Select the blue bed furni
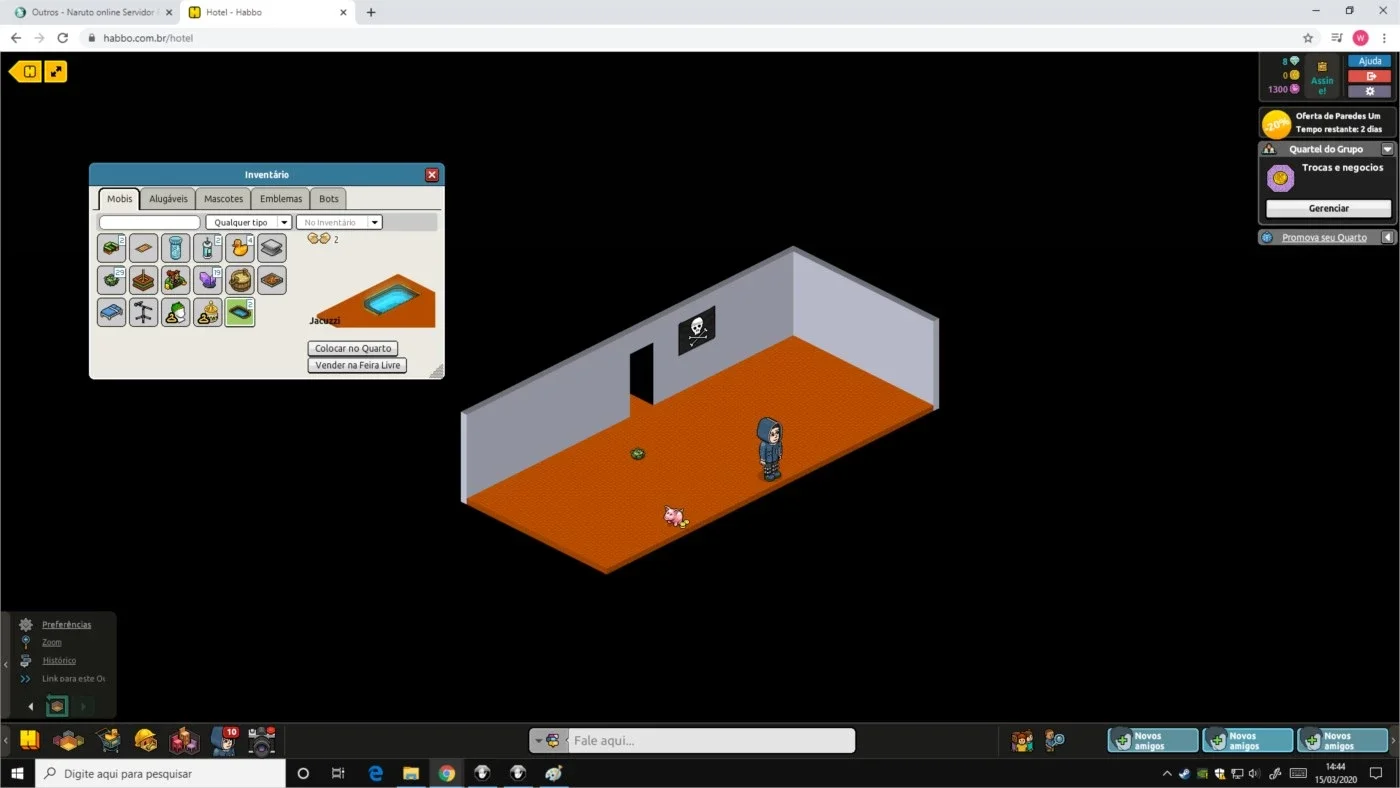Screen dimensions: 1400x788 click(111, 312)
